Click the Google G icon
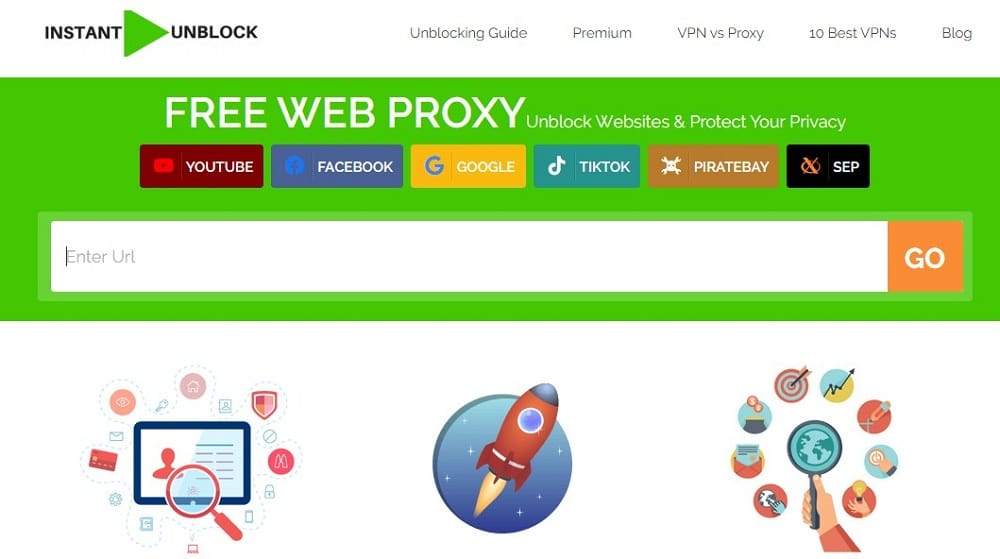 (434, 166)
